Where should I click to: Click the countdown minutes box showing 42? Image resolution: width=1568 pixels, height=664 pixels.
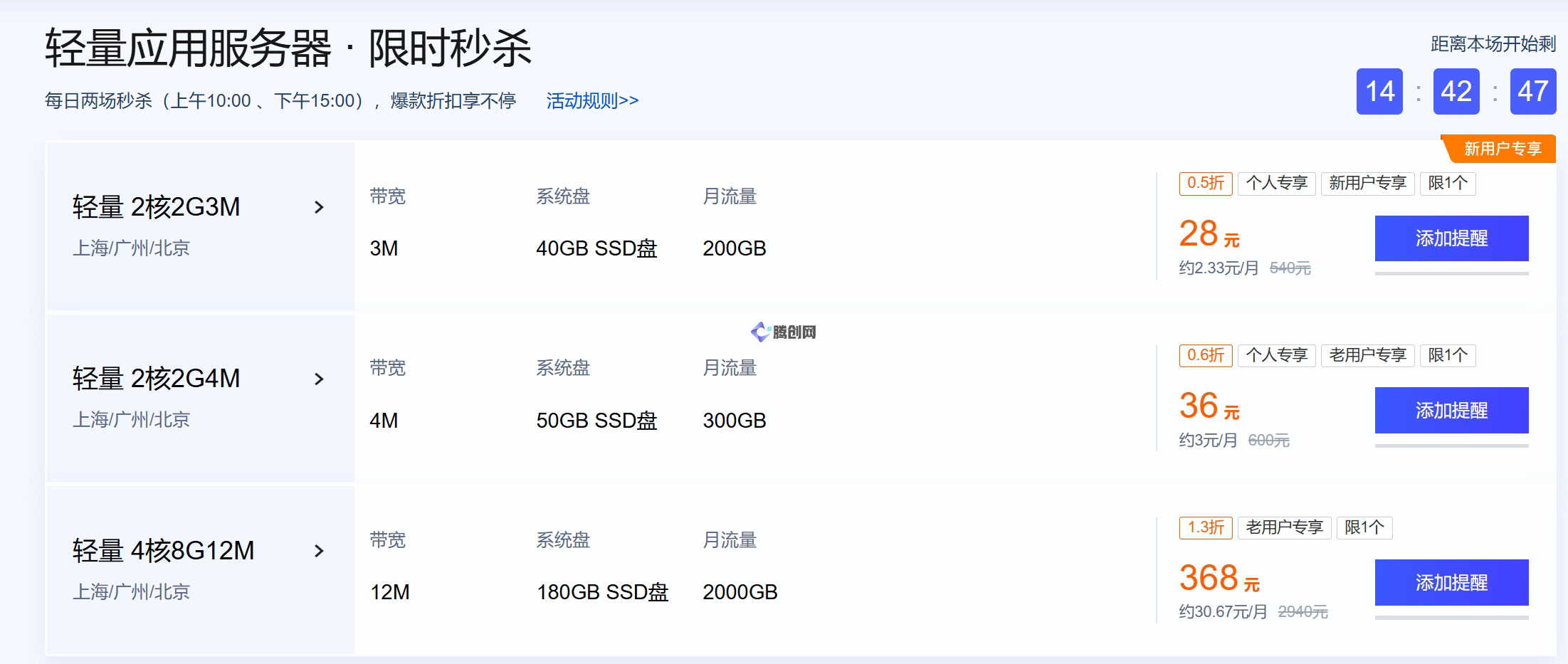tap(1456, 91)
